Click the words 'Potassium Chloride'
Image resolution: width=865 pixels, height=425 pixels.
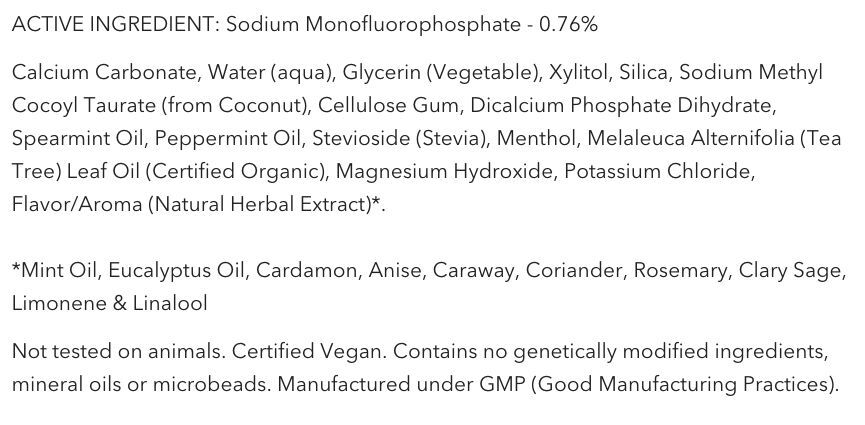pyautogui.click(x=657, y=172)
